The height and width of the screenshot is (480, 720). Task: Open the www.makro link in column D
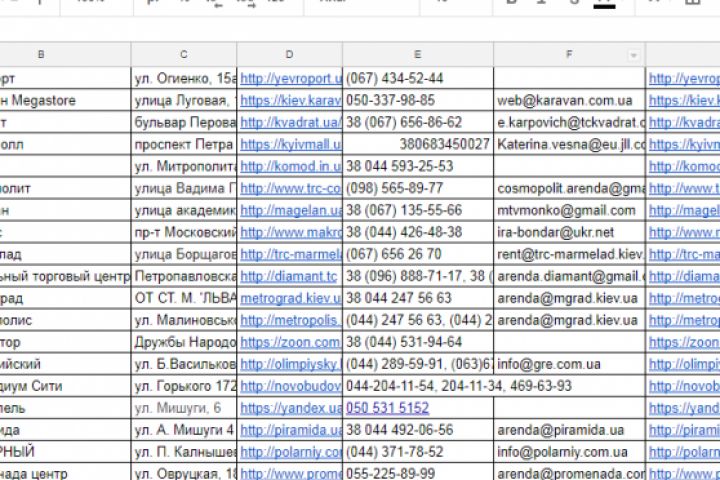pos(291,232)
